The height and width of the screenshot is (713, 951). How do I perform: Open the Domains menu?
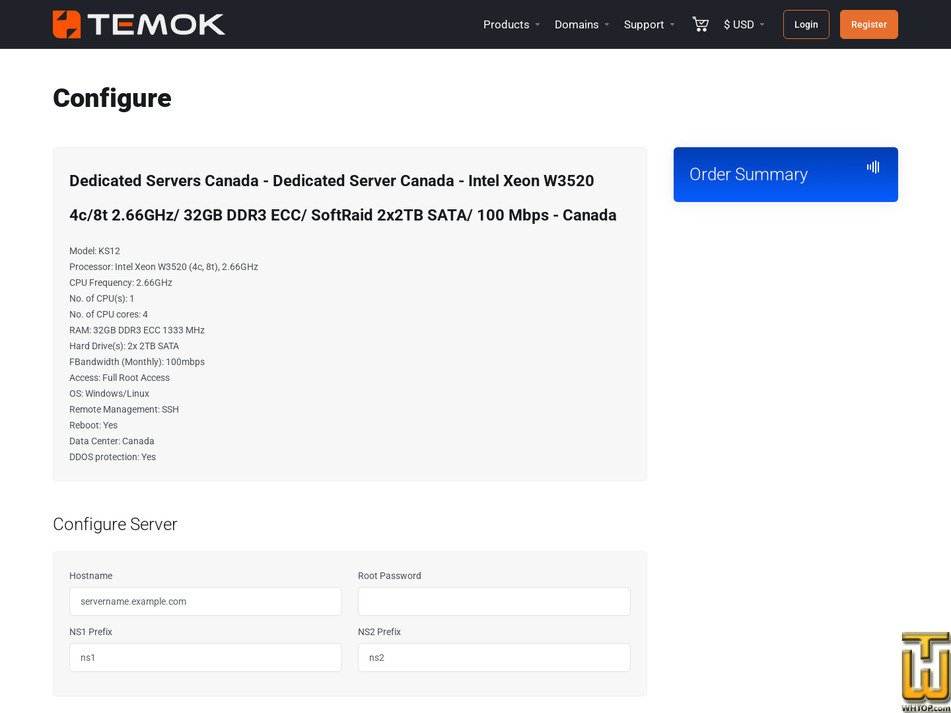[582, 24]
